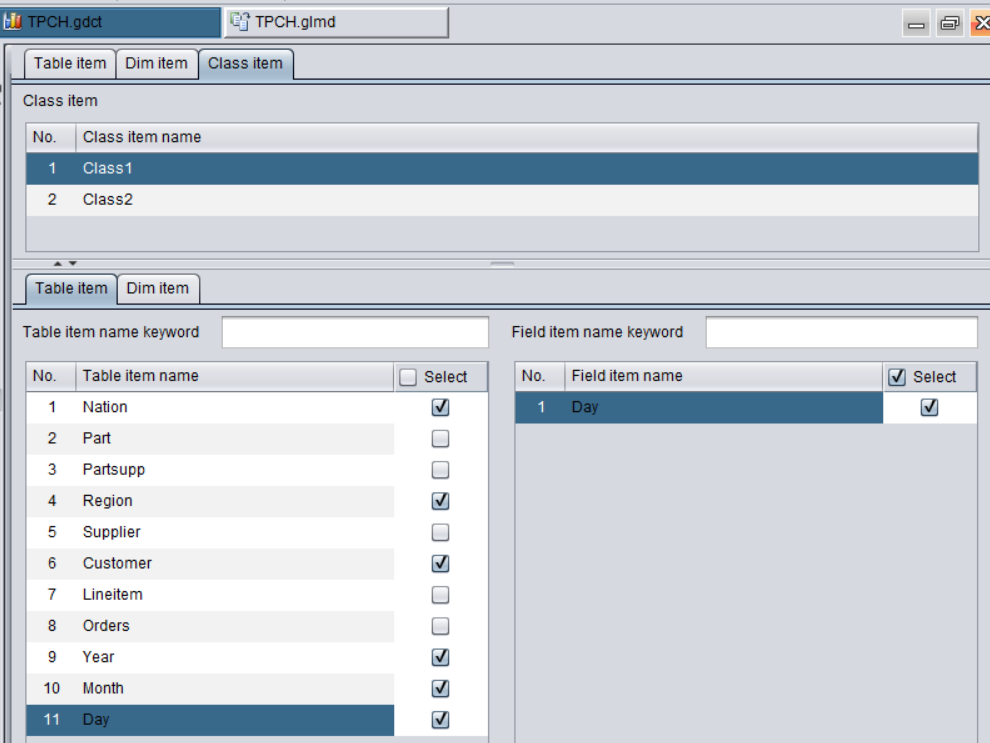This screenshot has width=990, height=743.
Task: Open the top Dim item tab
Action: tap(156, 63)
